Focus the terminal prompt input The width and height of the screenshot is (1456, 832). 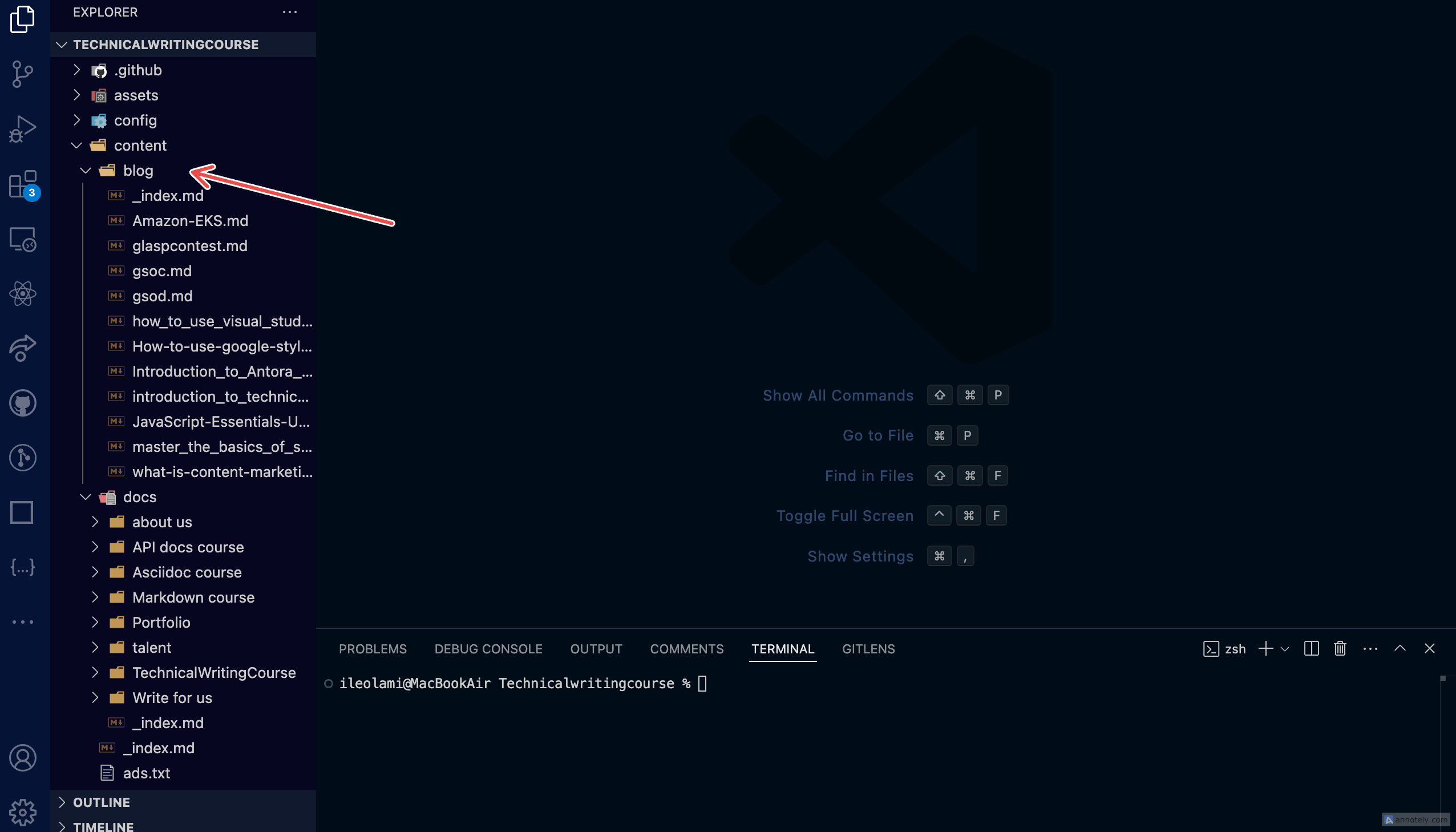[702, 684]
